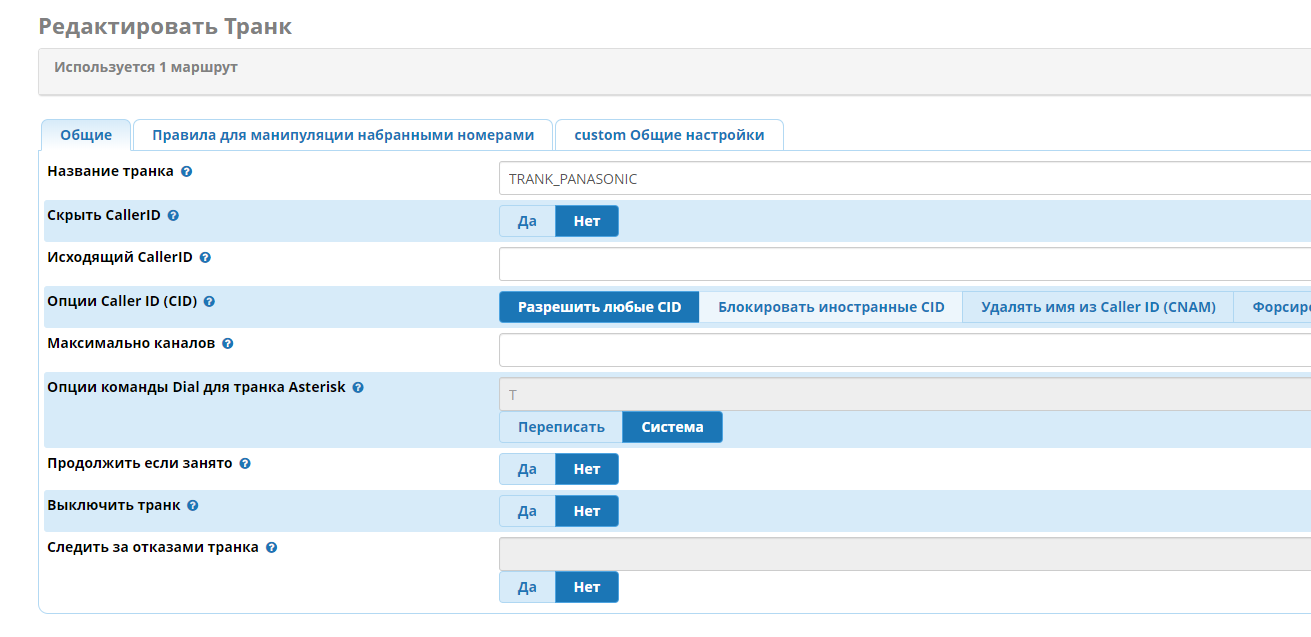Set Скрыть CallerID to Да
Screen dimensions: 1311x637
[527, 221]
